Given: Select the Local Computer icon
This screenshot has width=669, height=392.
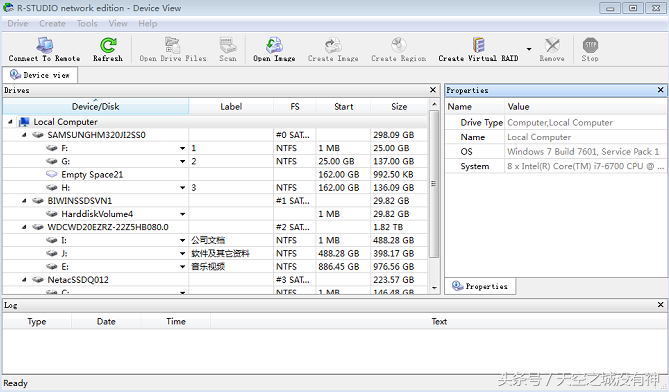Looking at the screenshot, I should (x=24, y=122).
